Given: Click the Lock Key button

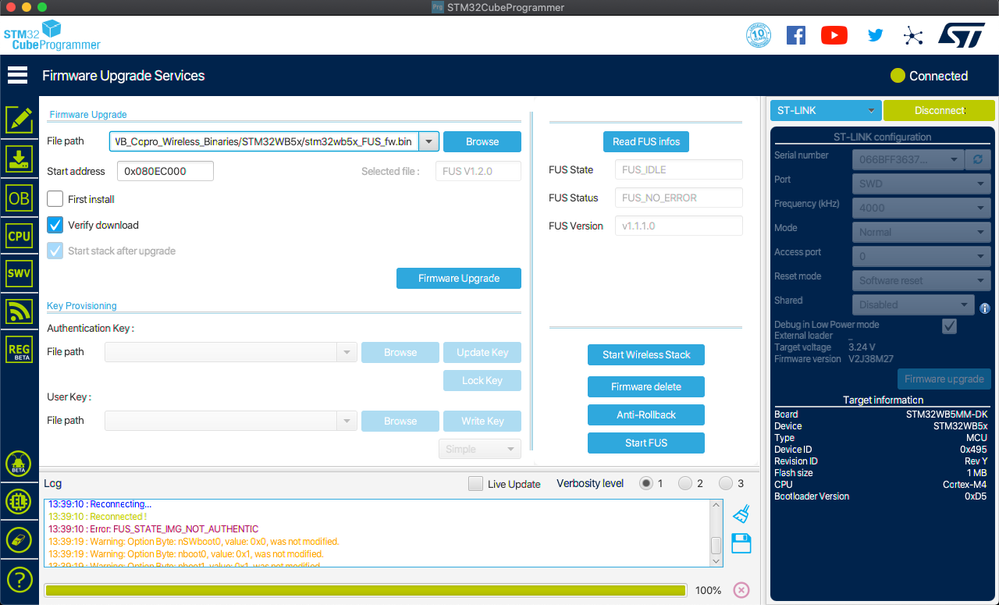Looking at the screenshot, I should (482, 380).
